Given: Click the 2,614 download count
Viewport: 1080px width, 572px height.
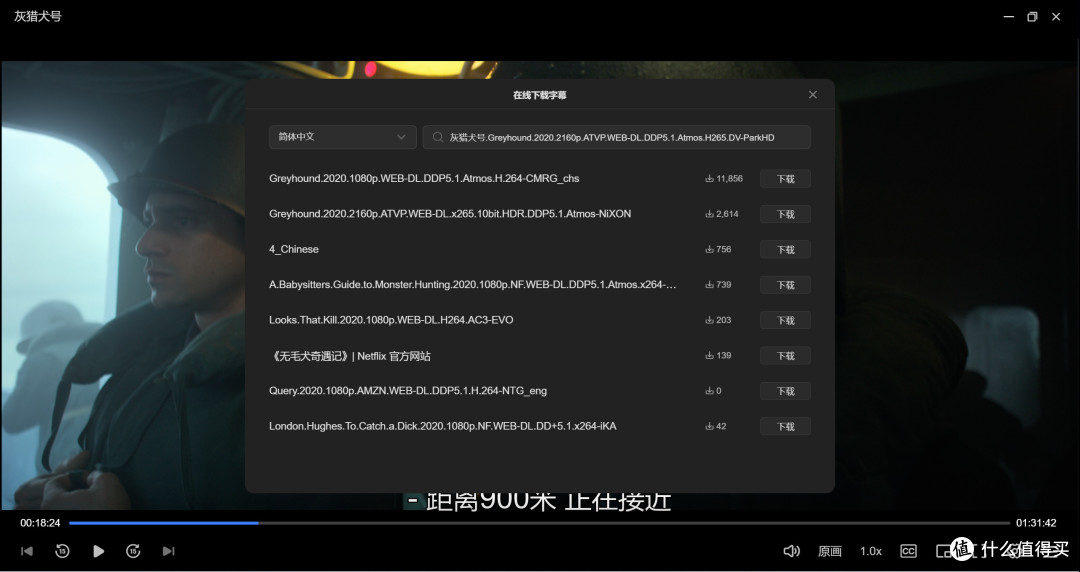Looking at the screenshot, I should [x=722, y=214].
